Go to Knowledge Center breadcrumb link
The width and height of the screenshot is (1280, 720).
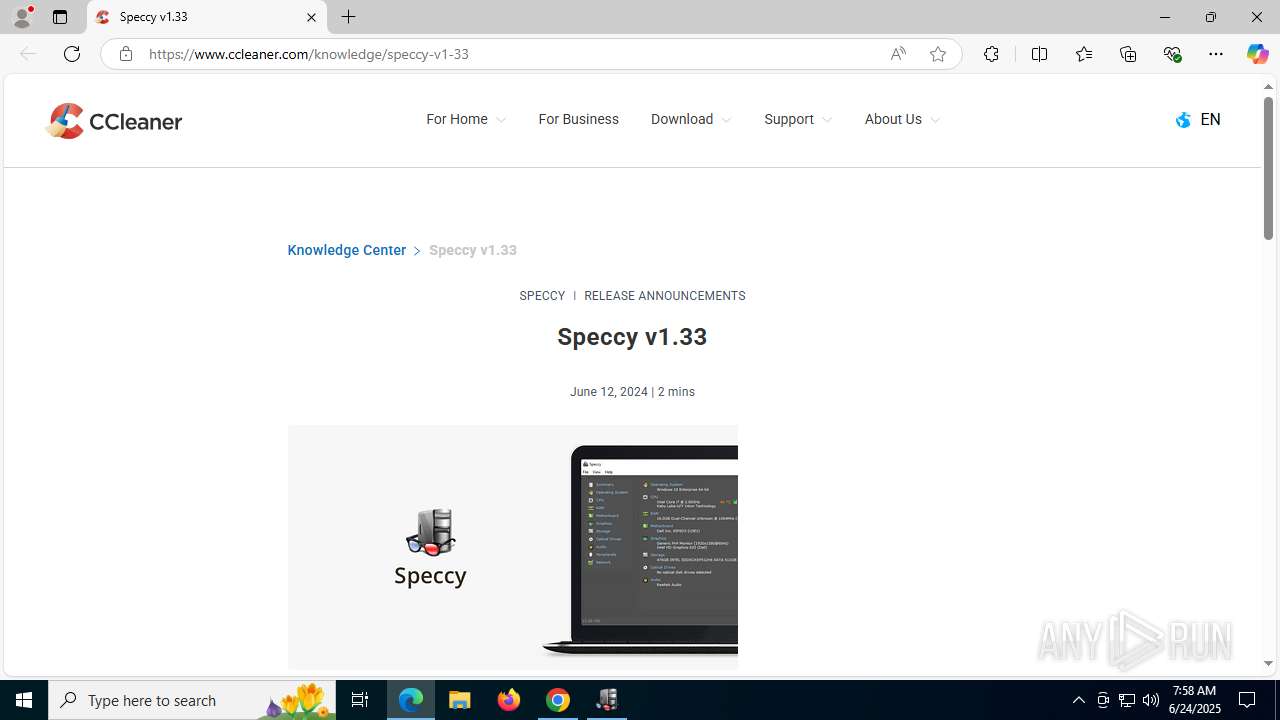coord(346,250)
